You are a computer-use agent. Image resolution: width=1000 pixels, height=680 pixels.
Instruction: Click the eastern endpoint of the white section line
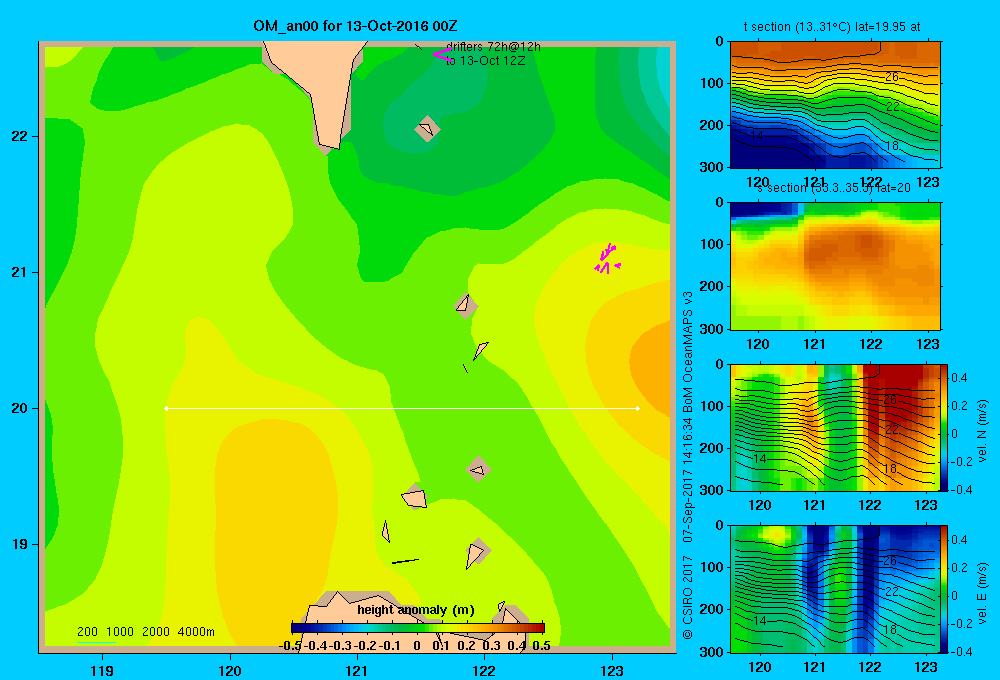(x=638, y=408)
